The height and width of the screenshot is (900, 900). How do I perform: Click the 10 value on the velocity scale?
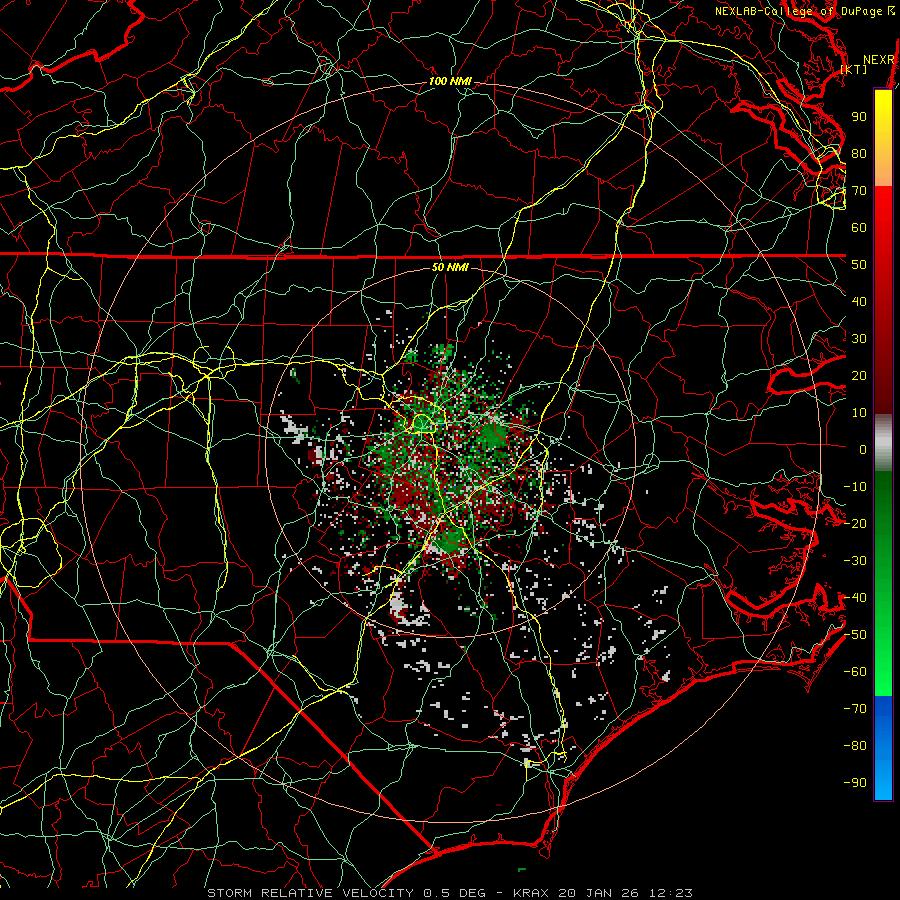coord(859,413)
